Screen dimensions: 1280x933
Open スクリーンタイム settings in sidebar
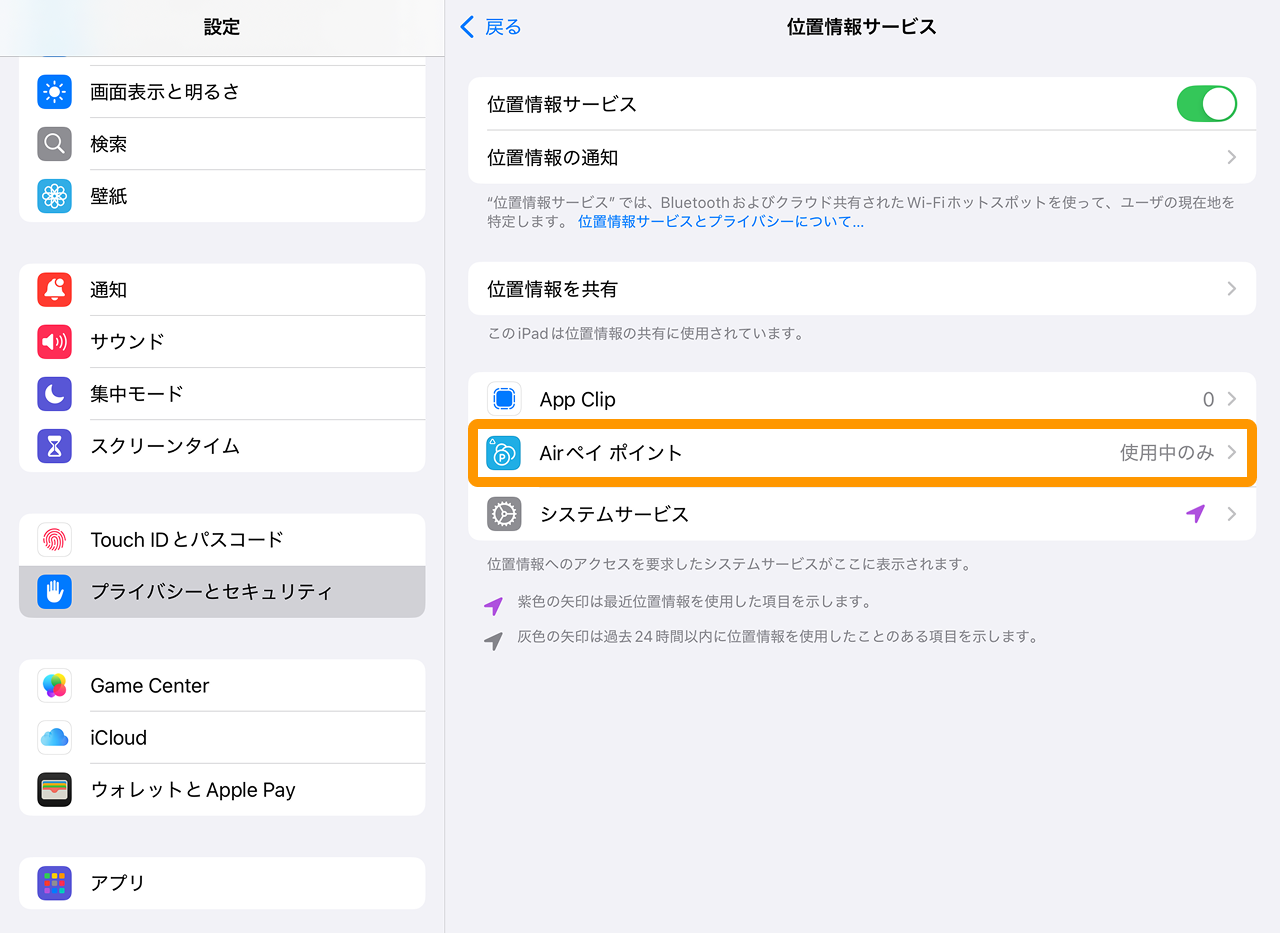click(x=222, y=446)
